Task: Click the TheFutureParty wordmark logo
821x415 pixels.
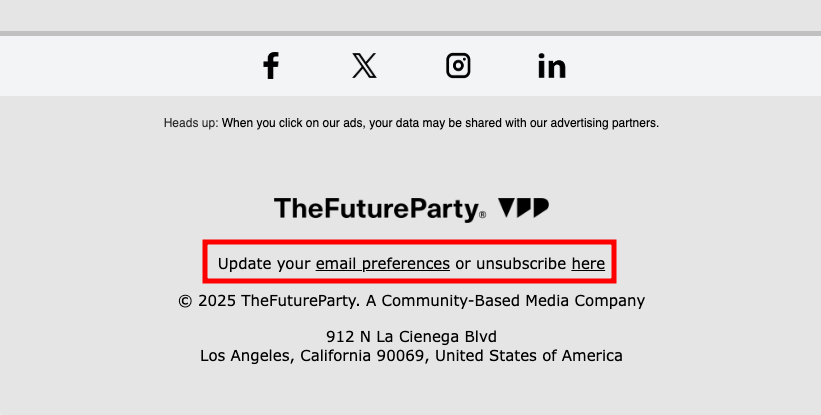Action: click(374, 209)
